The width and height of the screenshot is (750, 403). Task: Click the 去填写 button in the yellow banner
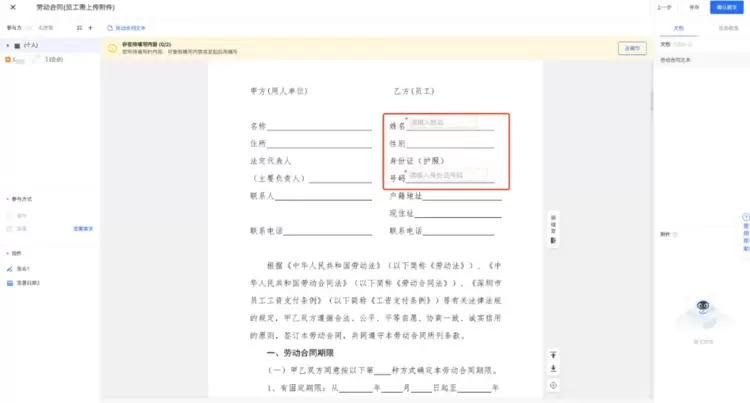630,47
